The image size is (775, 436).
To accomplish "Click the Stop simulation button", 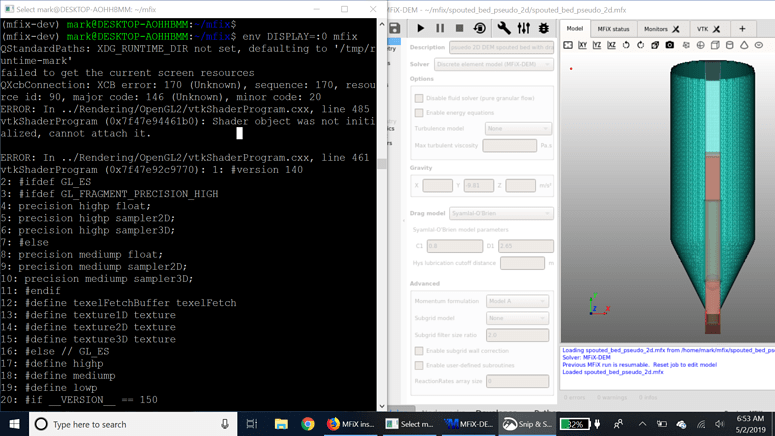I will click(459, 29).
